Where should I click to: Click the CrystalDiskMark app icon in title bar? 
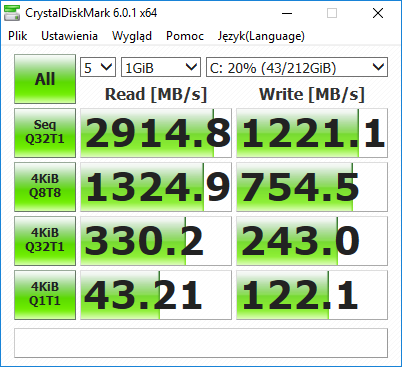point(12,13)
